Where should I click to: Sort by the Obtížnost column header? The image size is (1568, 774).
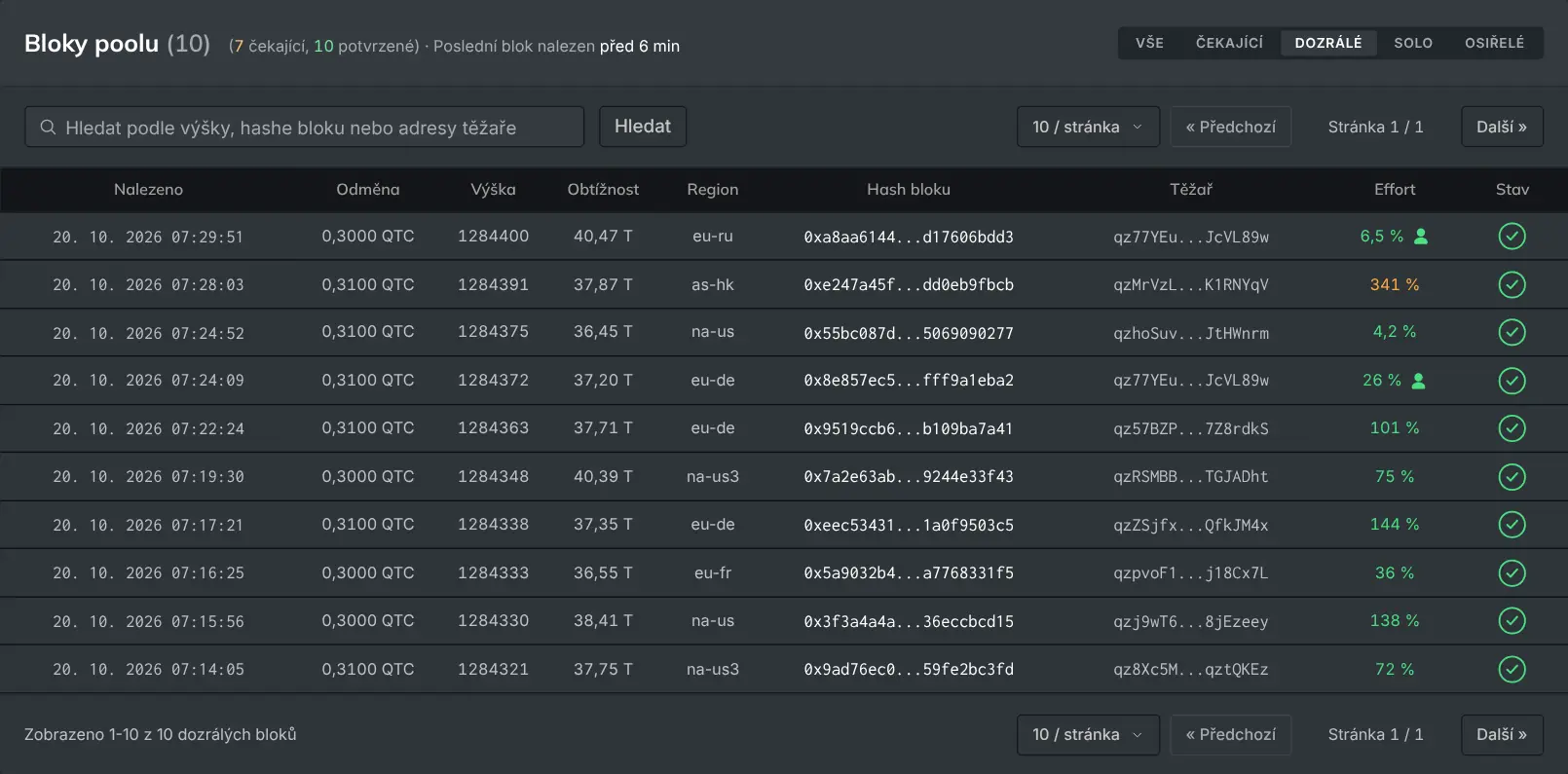click(603, 190)
